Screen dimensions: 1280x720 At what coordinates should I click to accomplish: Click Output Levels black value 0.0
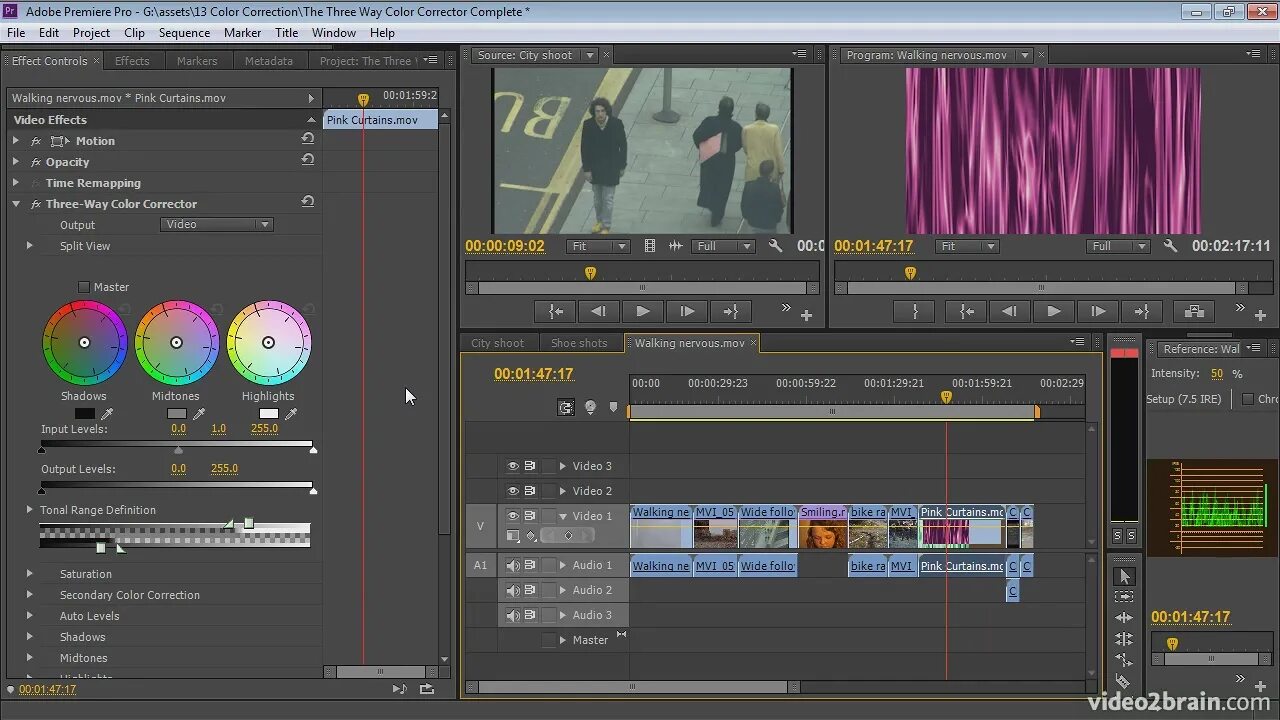178,468
